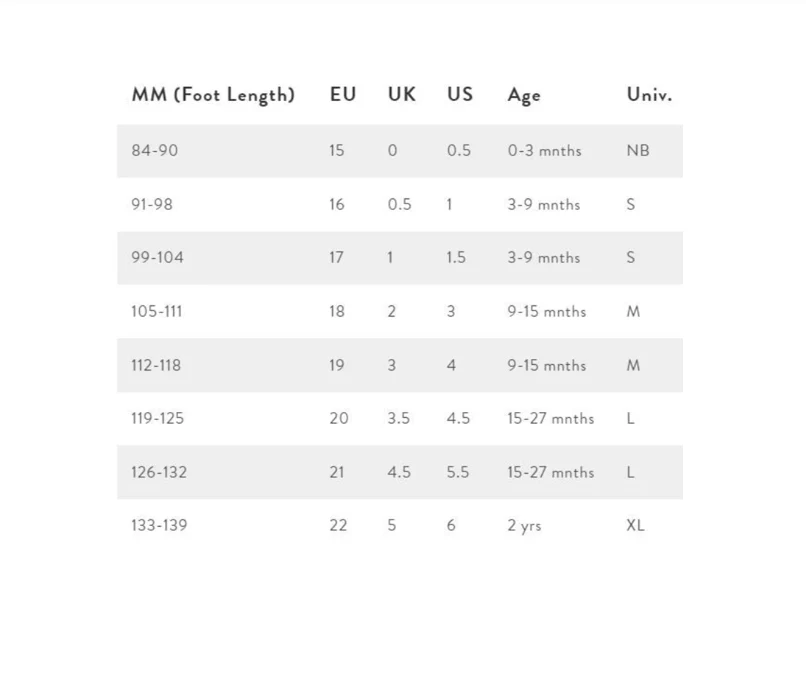This screenshot has width=806, height=696.
Task: Click EU size 18 cell
Action: [x=337, y=311]
